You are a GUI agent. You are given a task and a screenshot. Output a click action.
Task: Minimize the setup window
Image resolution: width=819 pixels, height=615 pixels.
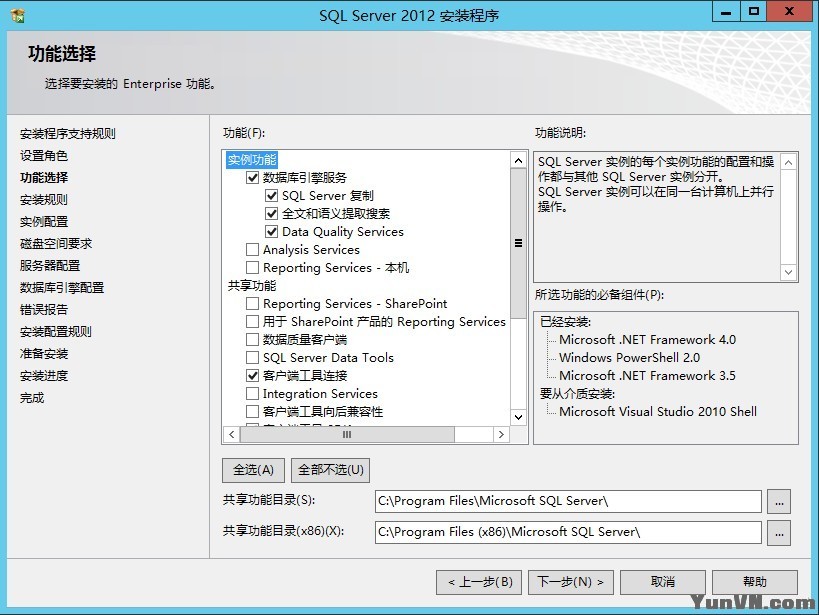point(726,11)
